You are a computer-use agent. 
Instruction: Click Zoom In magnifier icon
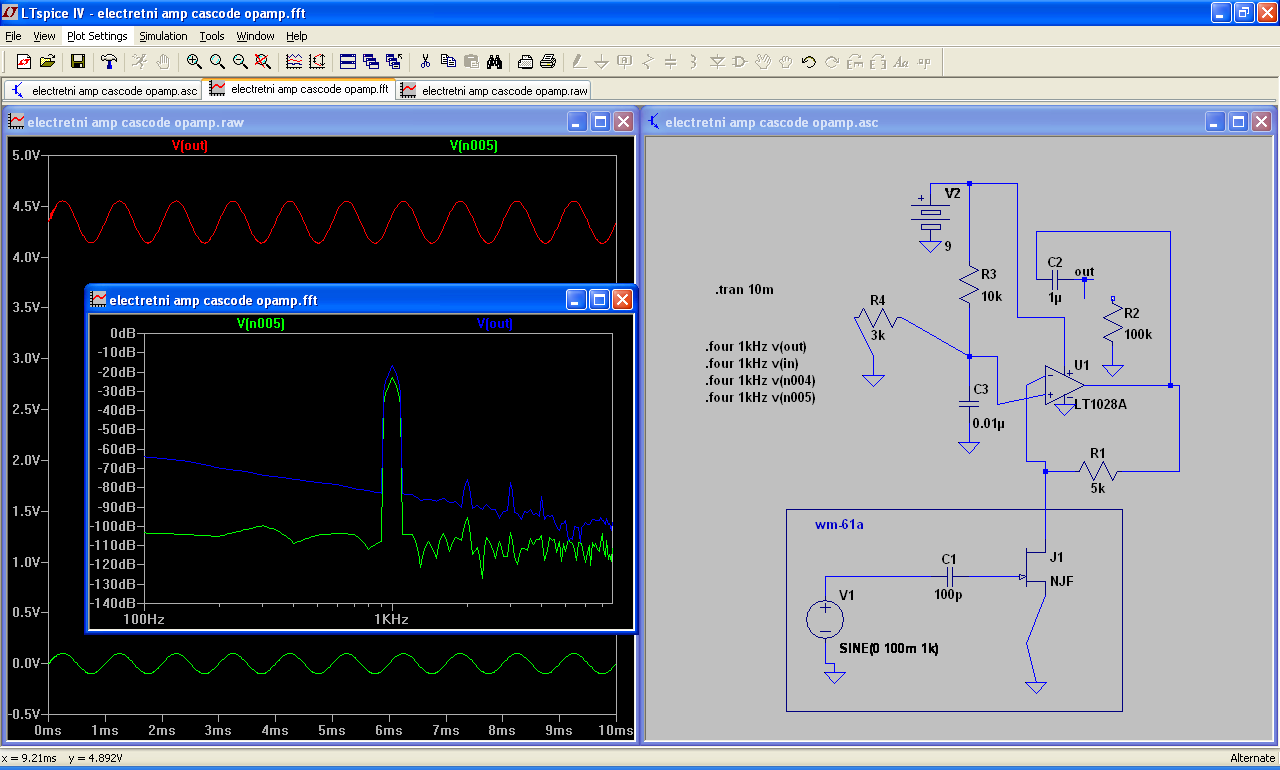tap(194, 61)
